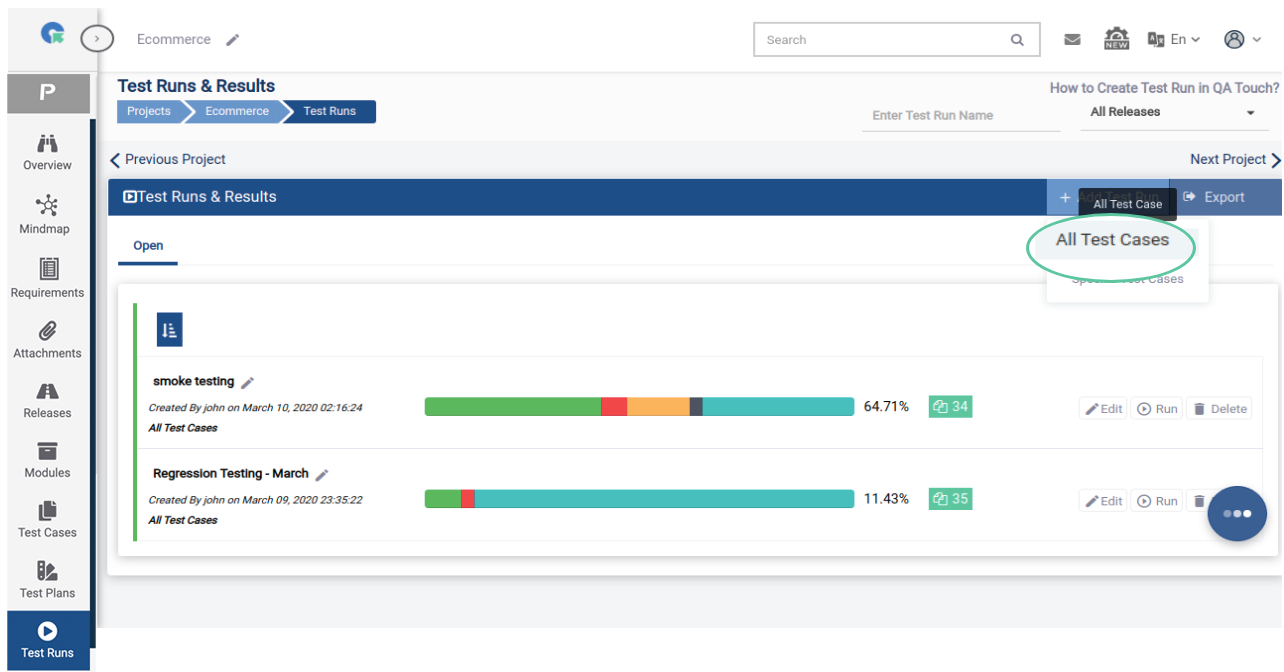Screen dimensions: 1284x672
Task: Open the How to Create Test Run link
Action: click(x=1164, y=88)
